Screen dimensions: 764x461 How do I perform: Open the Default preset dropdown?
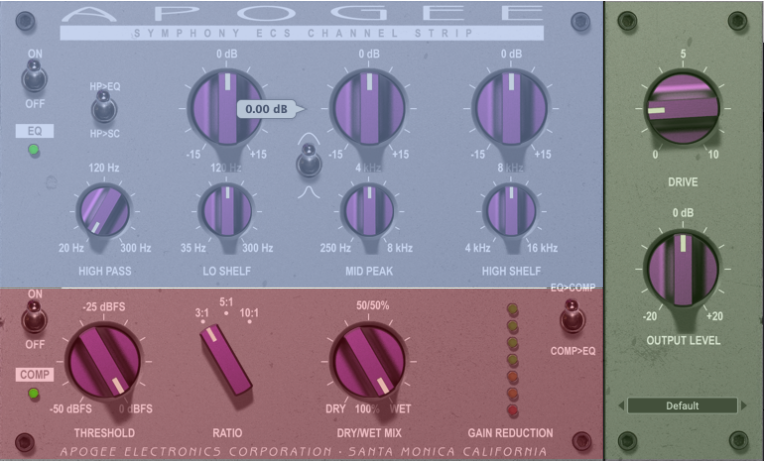(683, 406)
